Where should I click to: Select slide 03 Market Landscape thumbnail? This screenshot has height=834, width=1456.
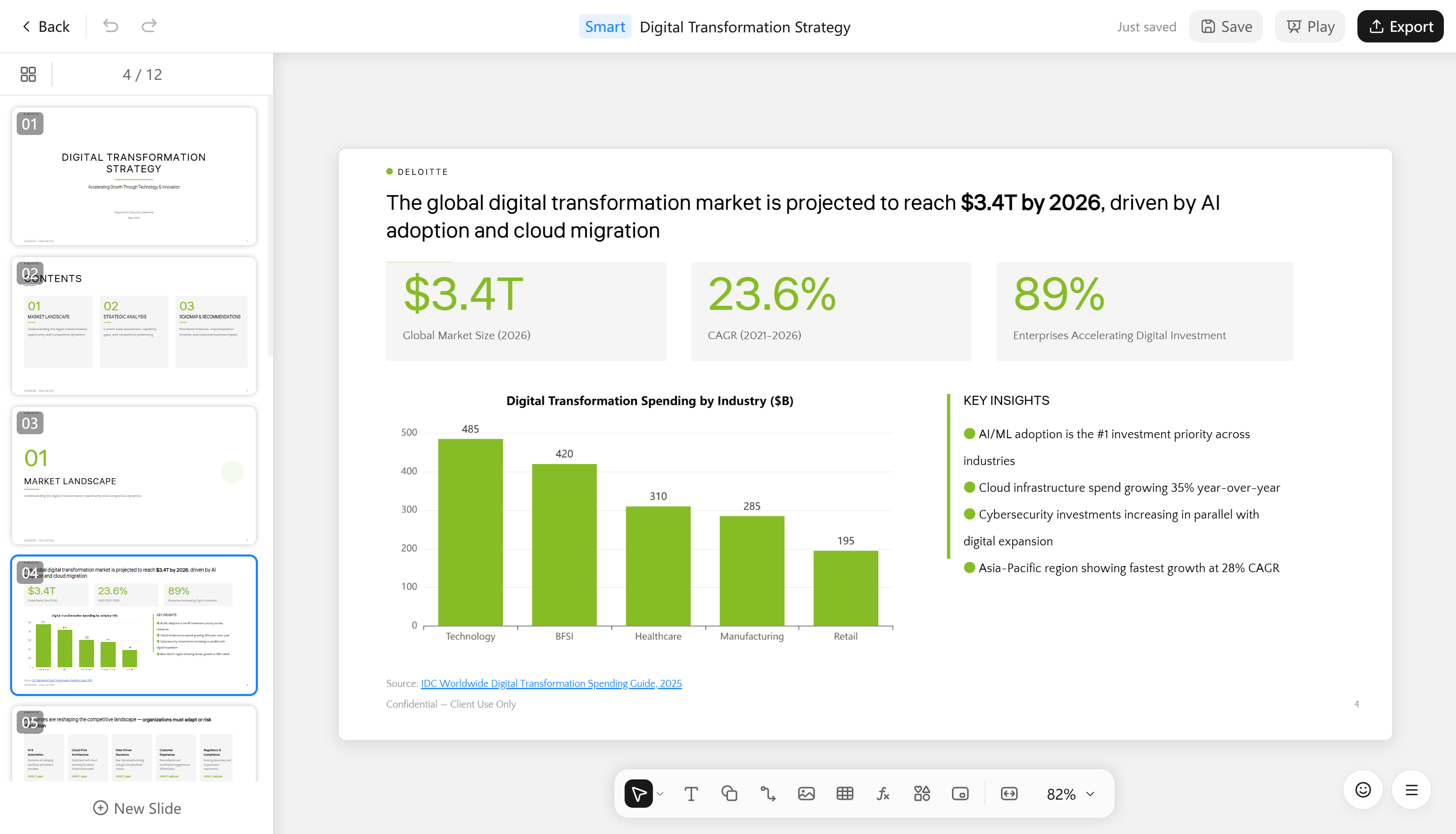click(133, 476)
